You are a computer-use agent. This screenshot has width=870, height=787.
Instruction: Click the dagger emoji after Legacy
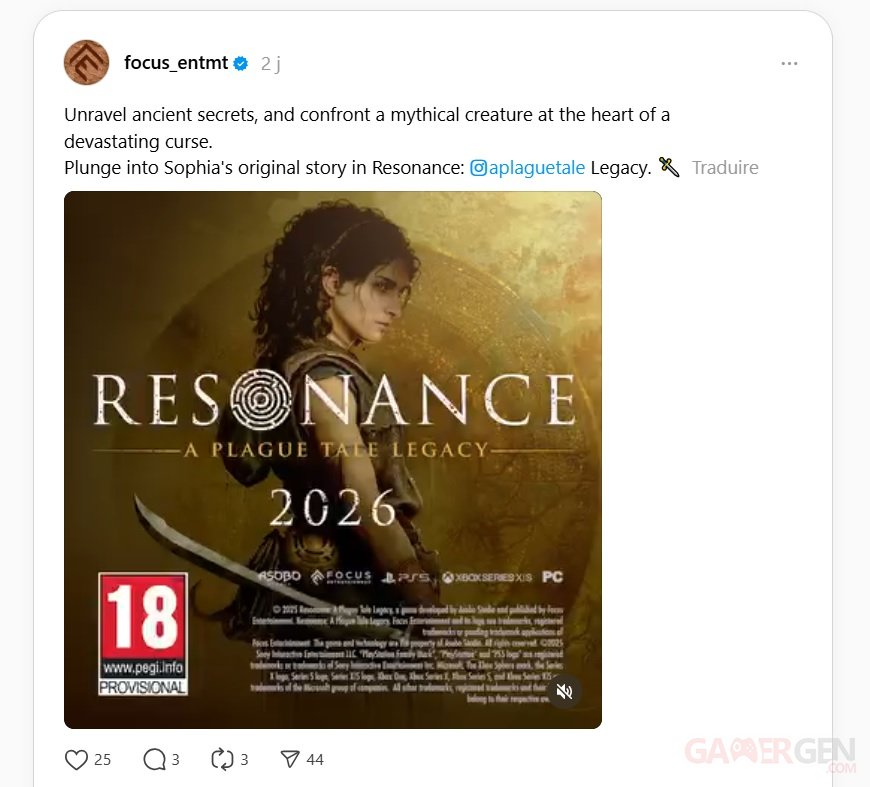[x=669, y=167]
